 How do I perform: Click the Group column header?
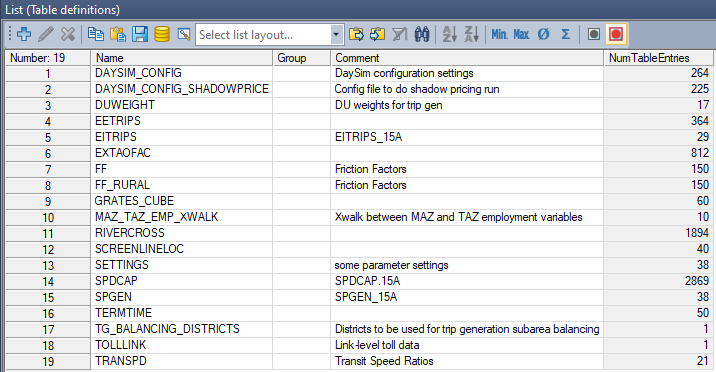[301, 58]
